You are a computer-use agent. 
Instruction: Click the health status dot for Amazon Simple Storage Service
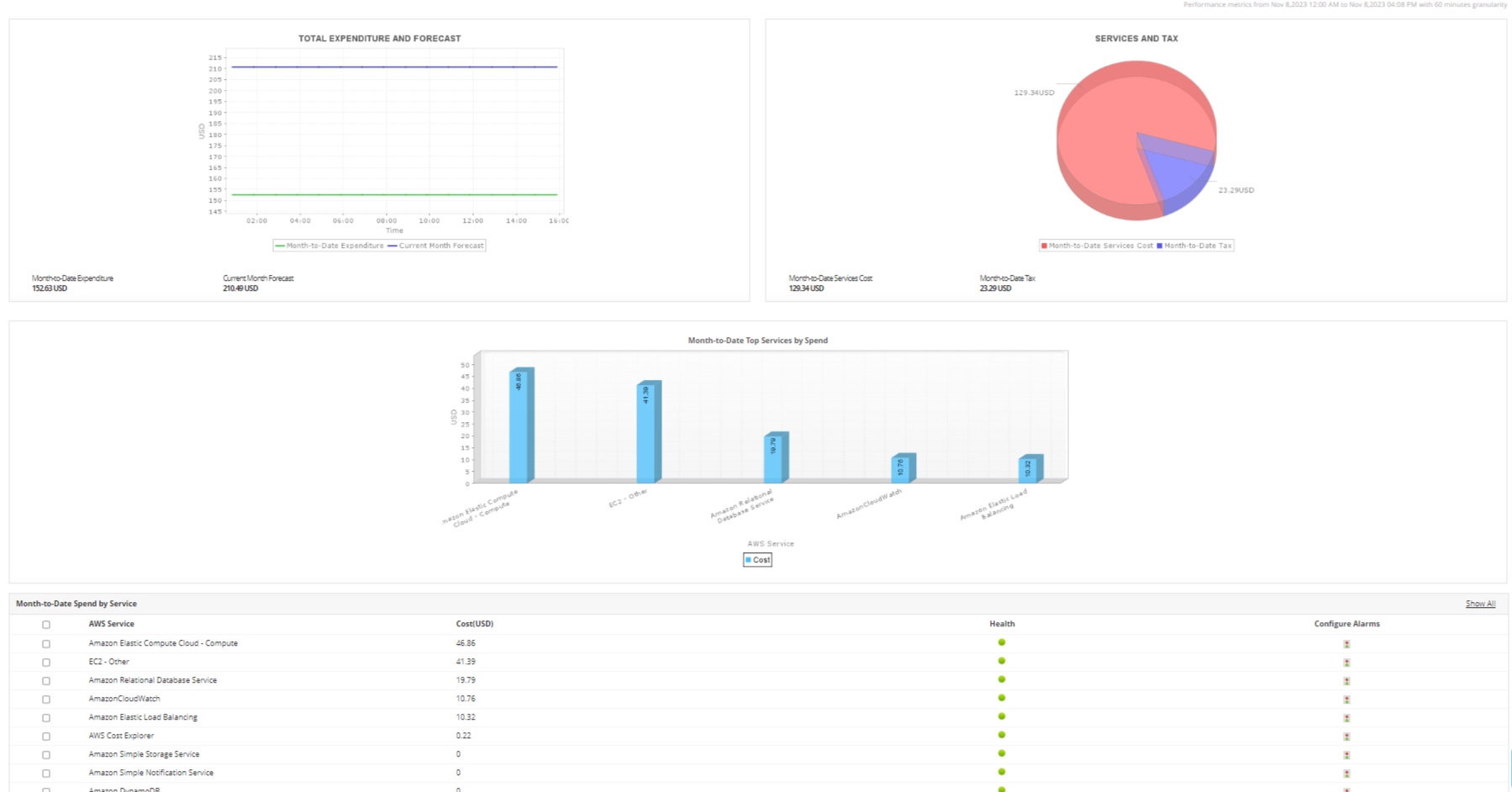point(1001,753)
